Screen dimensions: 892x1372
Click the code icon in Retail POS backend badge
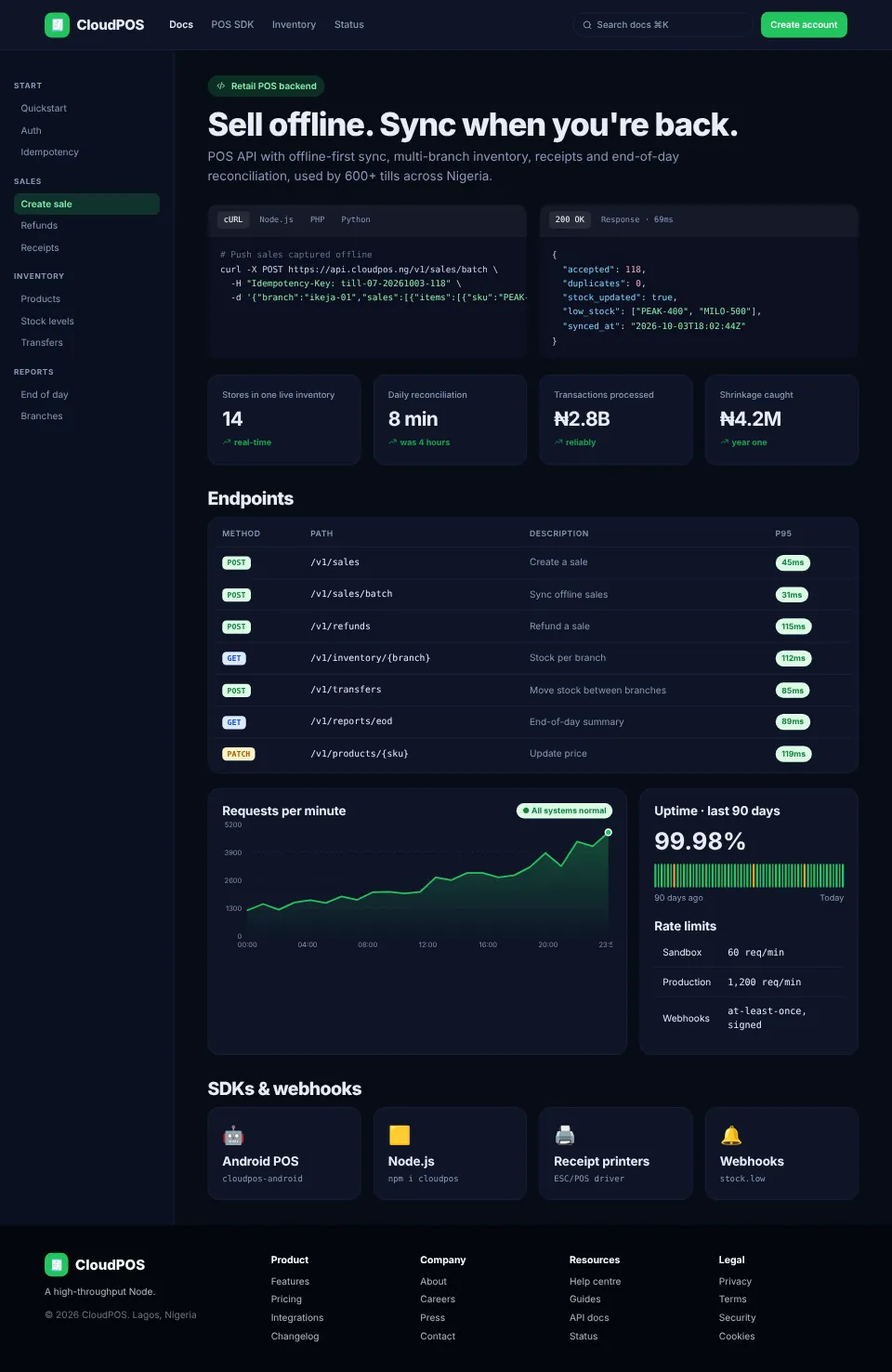221,86
